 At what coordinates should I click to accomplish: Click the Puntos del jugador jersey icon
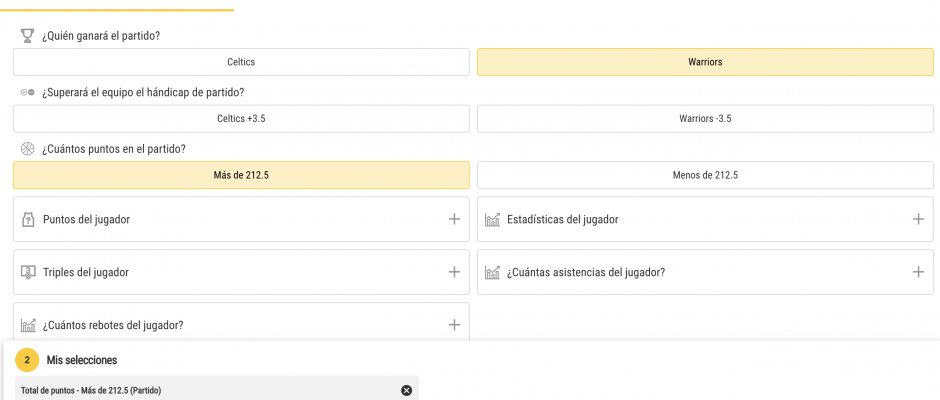point(28,219)
